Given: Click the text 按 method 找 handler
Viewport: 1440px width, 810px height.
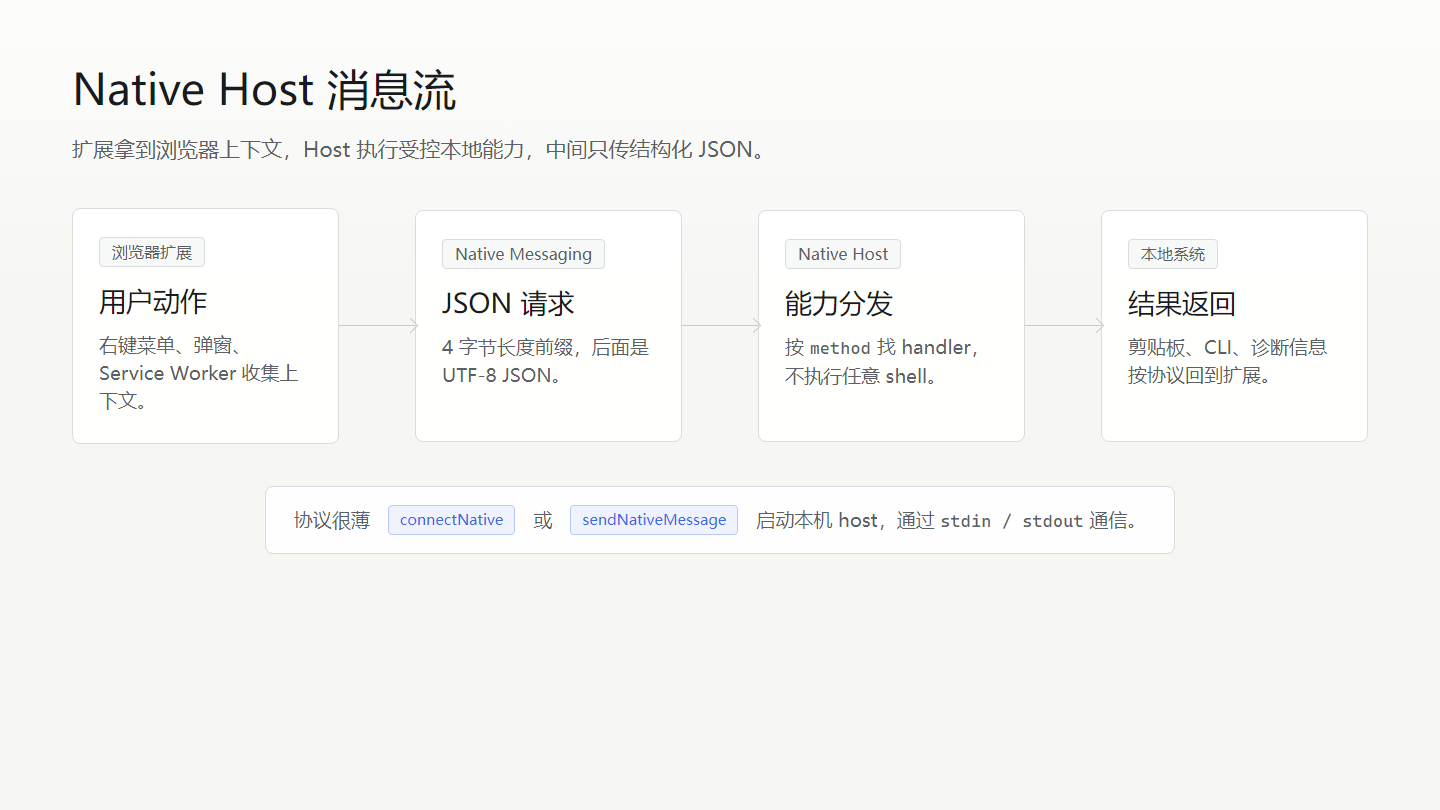Looking at the screenshot, I should pos(882,348).
